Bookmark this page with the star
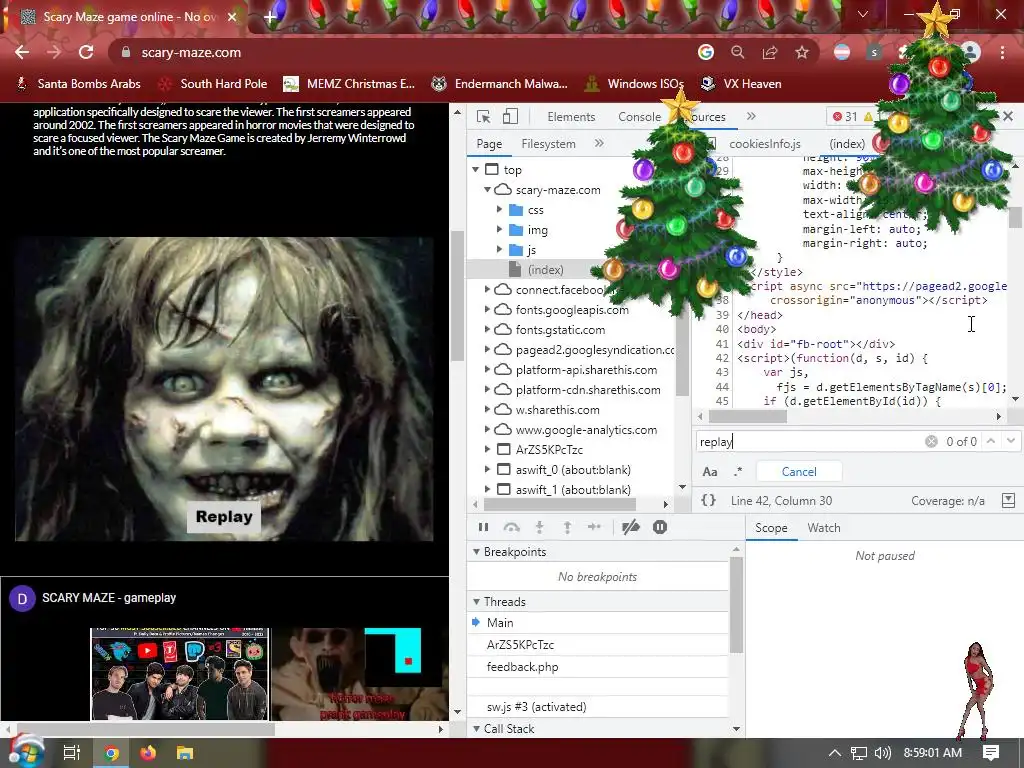Viewport: 1024px width, 768px height. pos(802,52)
